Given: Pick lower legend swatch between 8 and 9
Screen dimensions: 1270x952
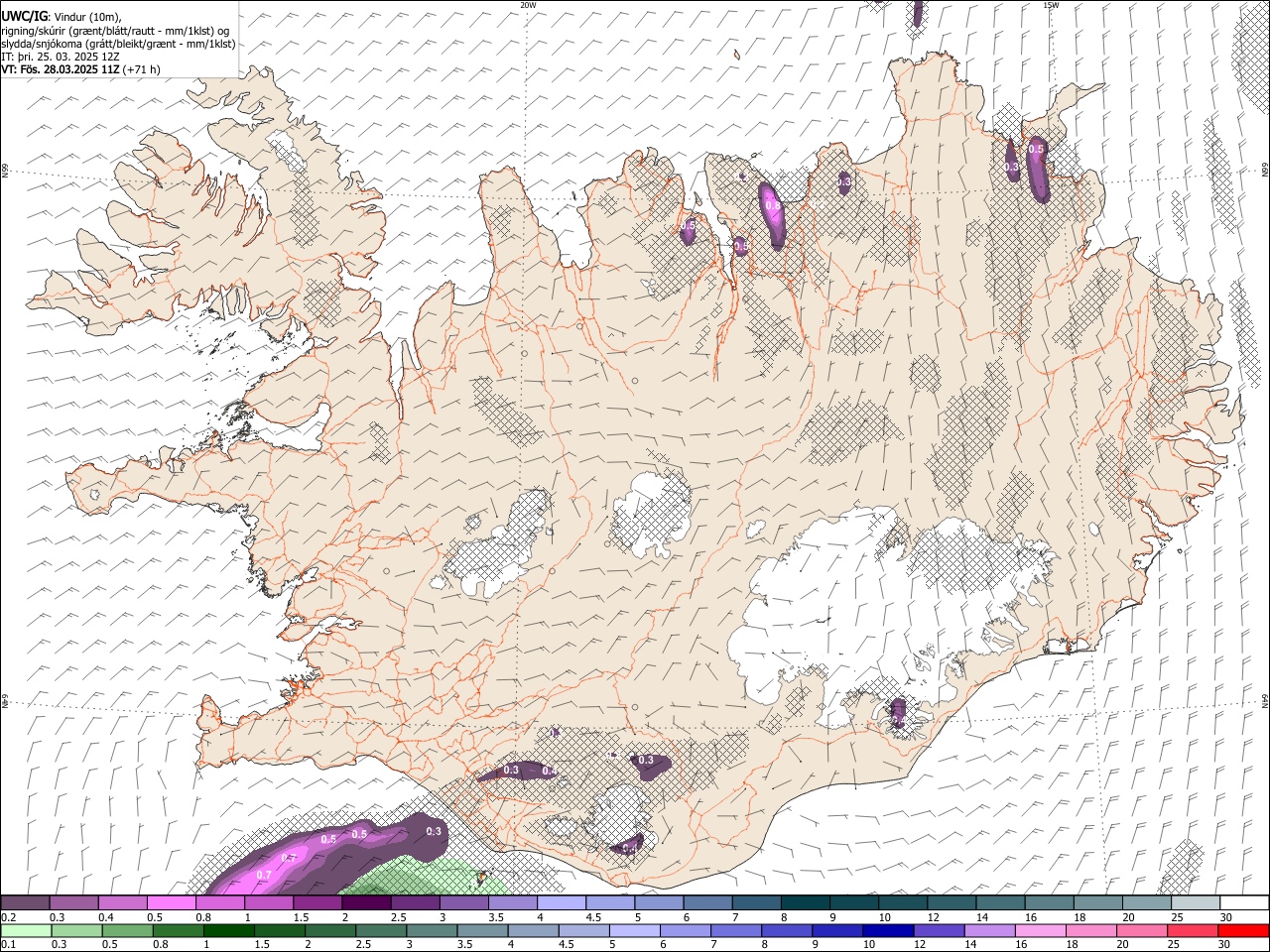Looking at the screenshot, I should 785,931.
